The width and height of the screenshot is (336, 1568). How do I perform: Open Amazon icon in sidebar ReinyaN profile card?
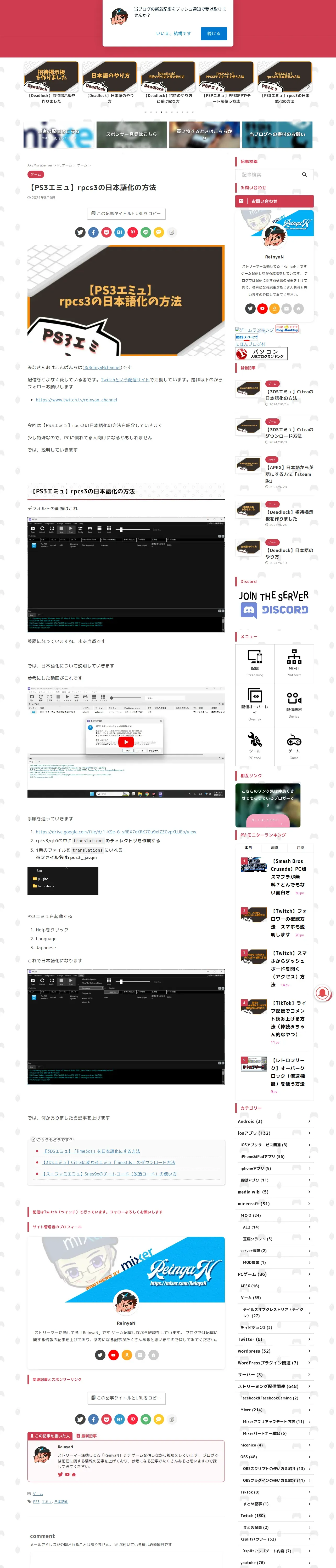pyautogui.click(x=275, y=309)
